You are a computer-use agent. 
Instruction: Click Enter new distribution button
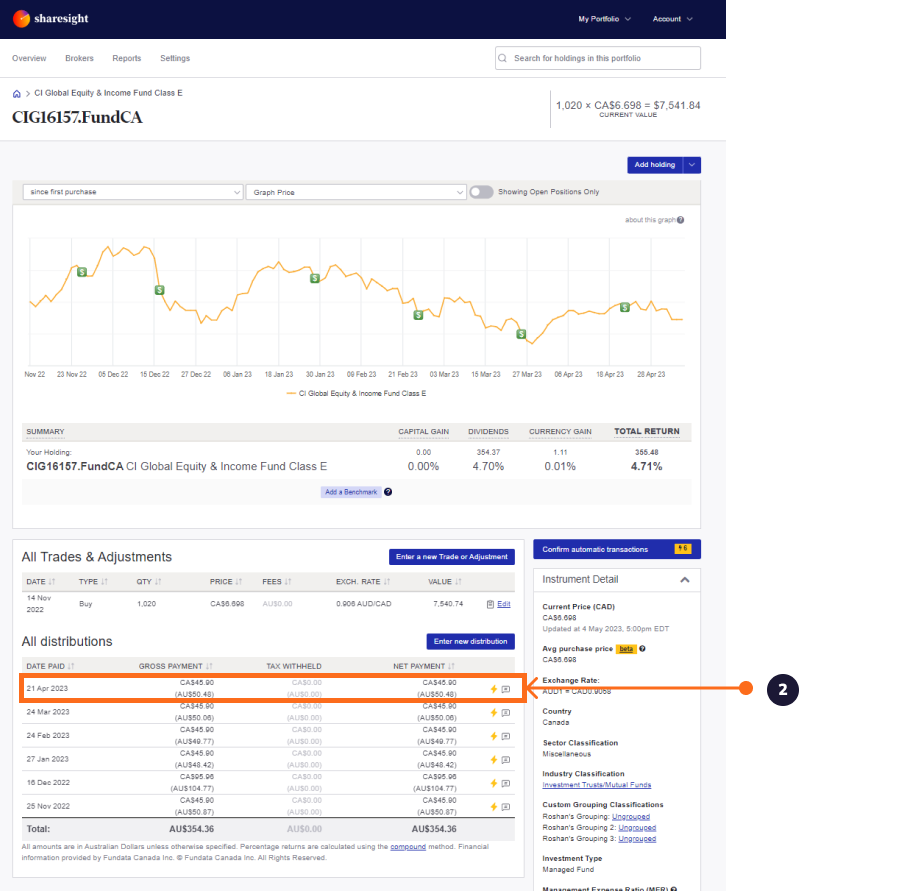[x=470, y=641]
